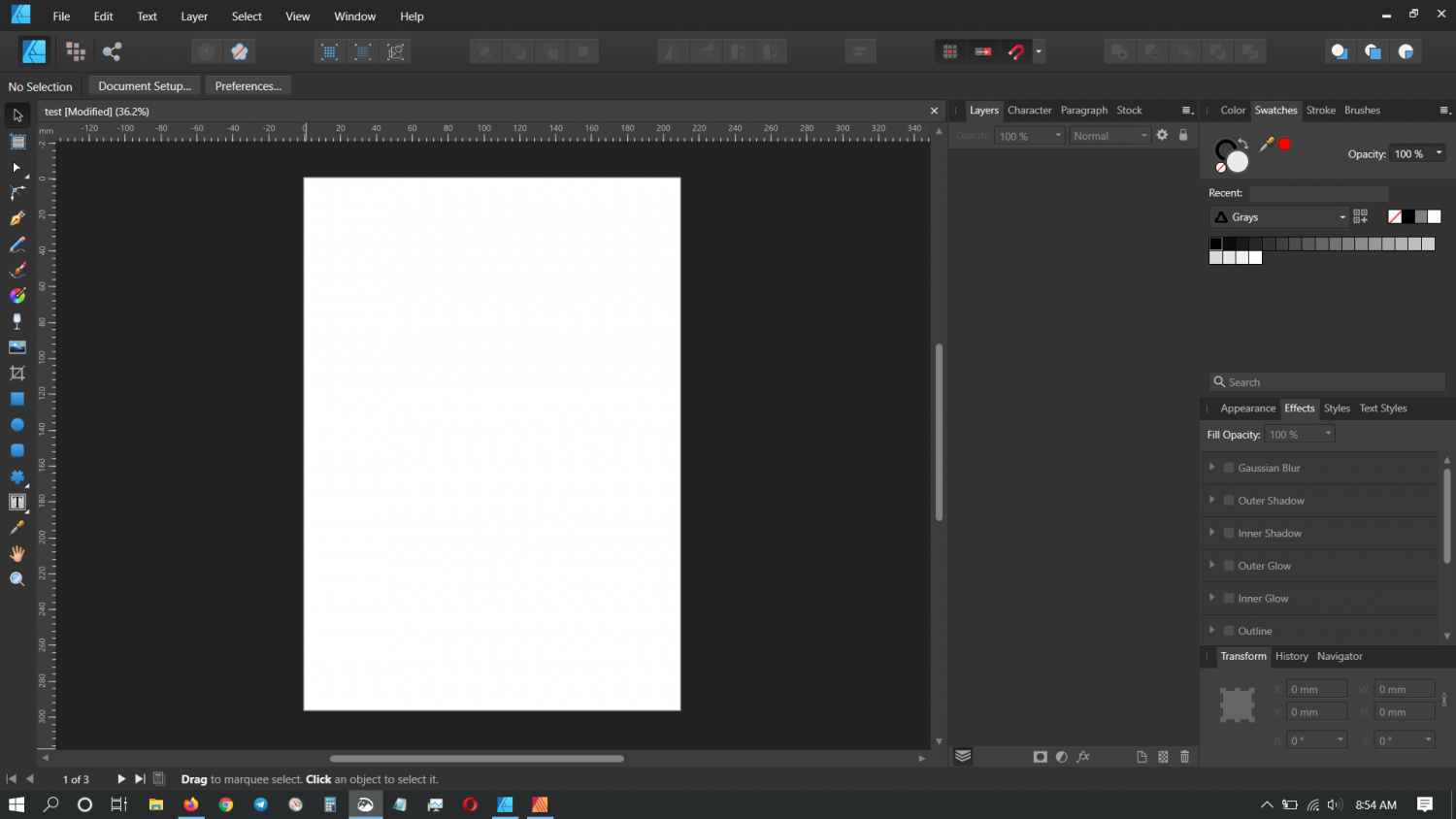Open layer effects via the fx icon
The width and height of the screenshot is (1456, 819).
click(1083, 756)
